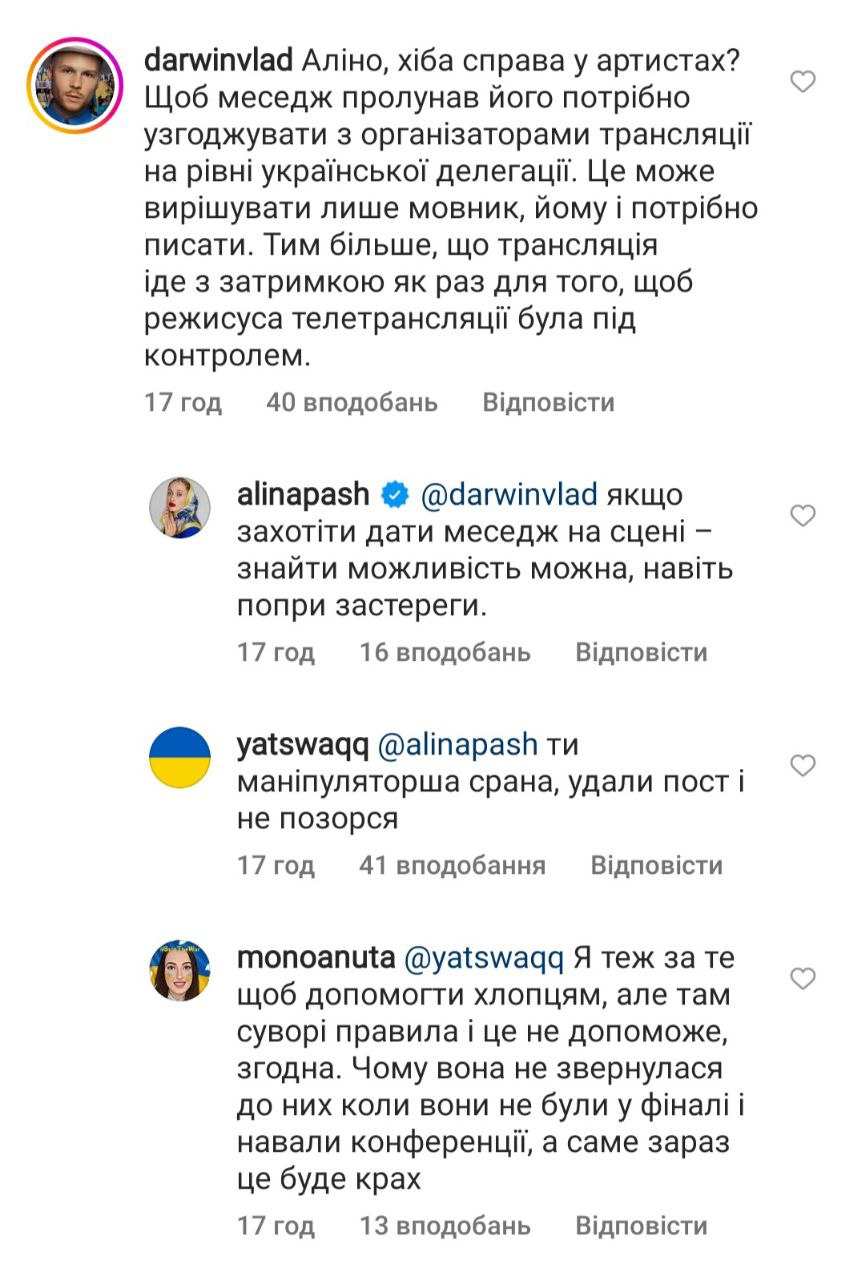
Task: Open darwinvlad's profile picture
Action: point(73,83)
